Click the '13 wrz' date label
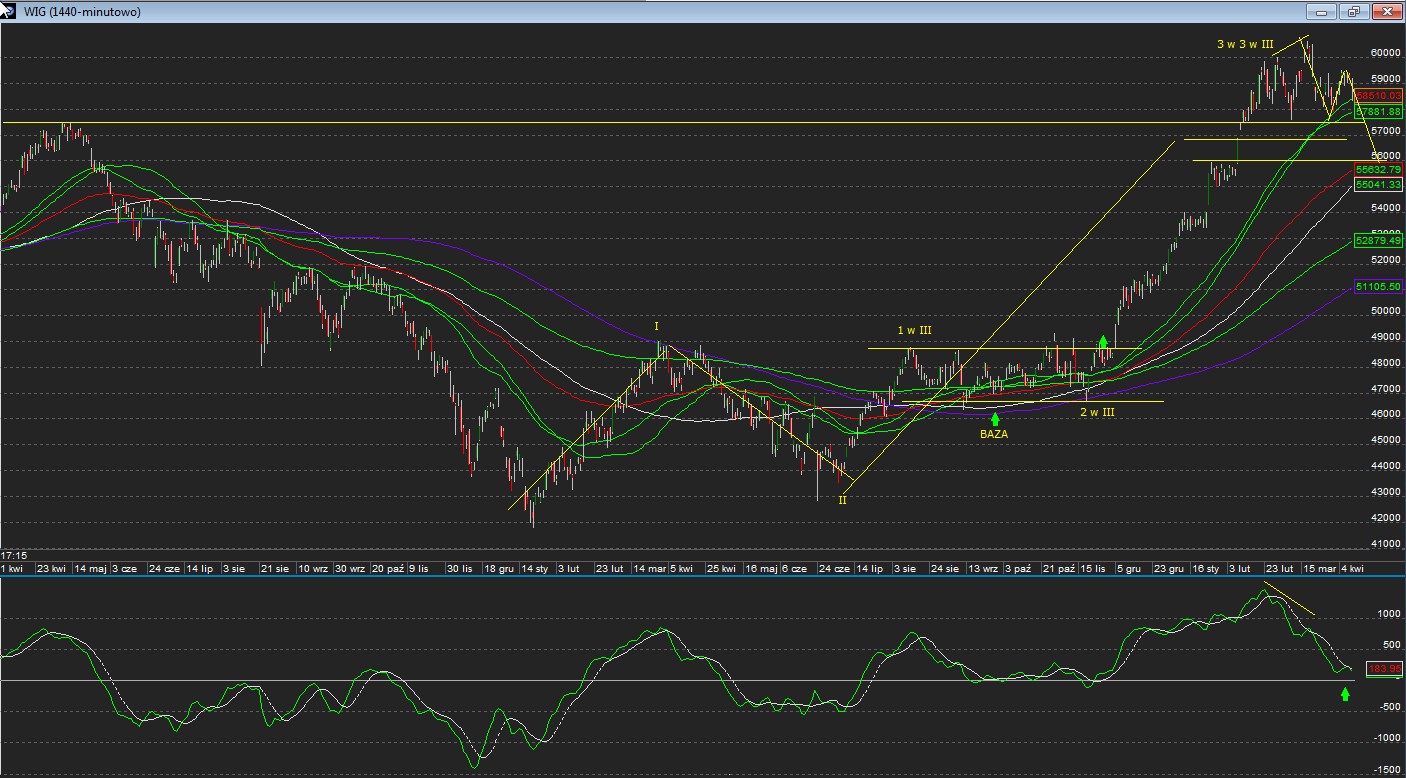 click(x=982, y=568)
